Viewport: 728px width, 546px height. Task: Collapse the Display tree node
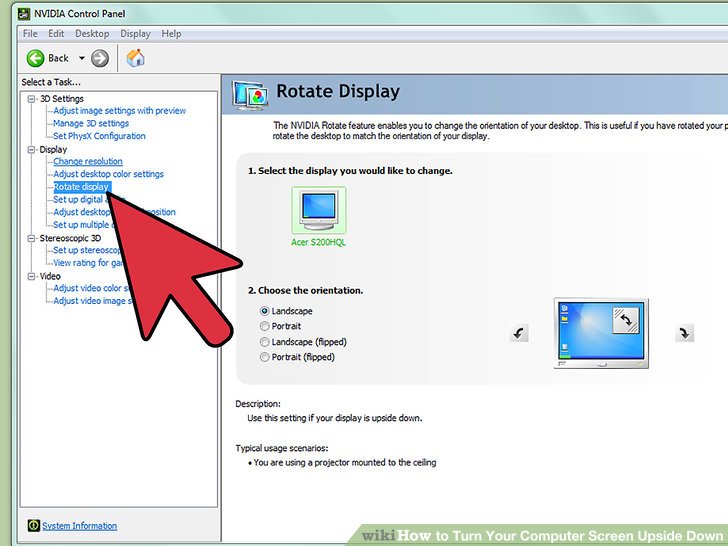tap(32, 150)
